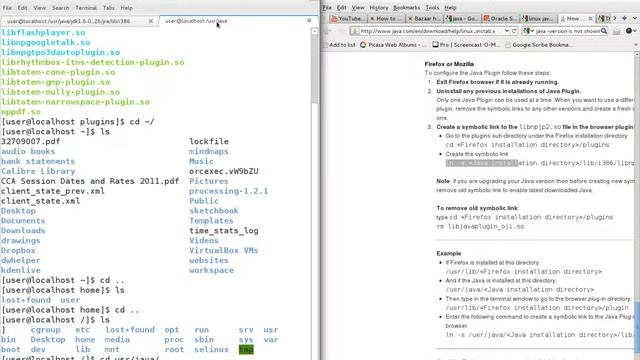This screenshot has height=360, width=640.
Task: Open the URL history dropdown arrow
Action: (507, 31)
